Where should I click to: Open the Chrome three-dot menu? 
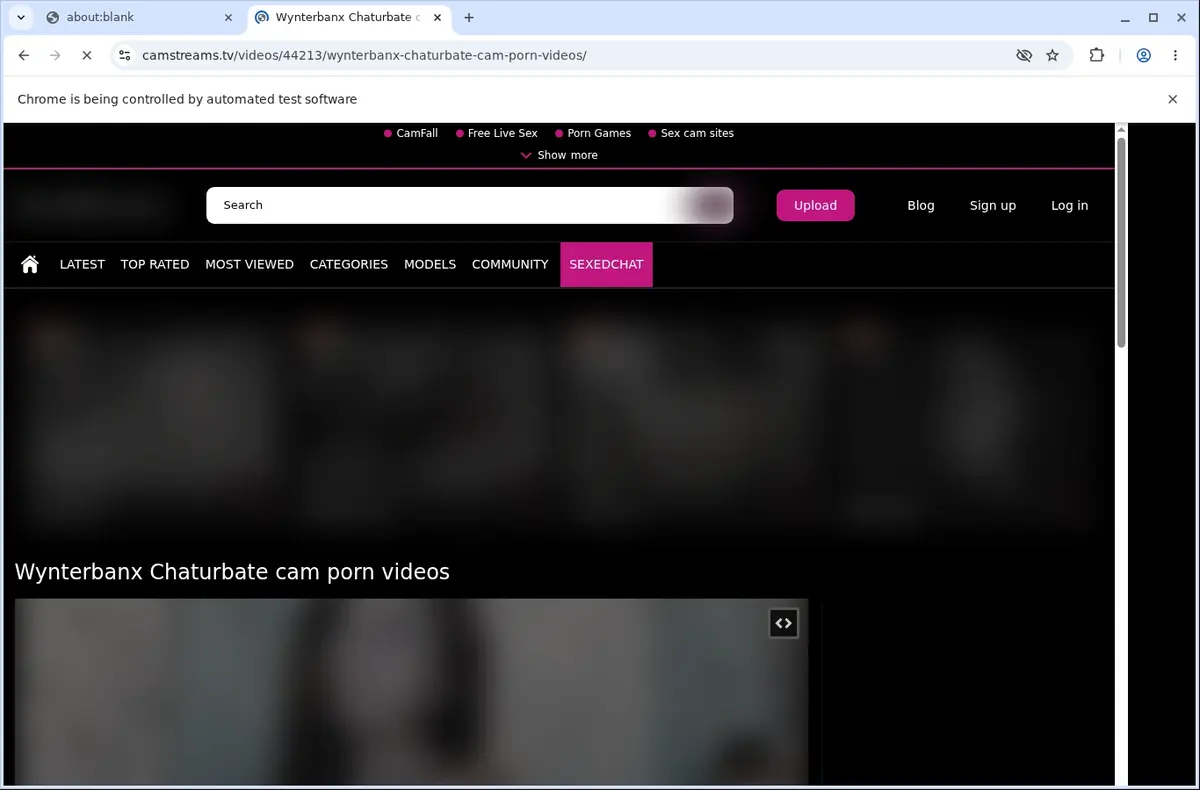coord(1177,56)
